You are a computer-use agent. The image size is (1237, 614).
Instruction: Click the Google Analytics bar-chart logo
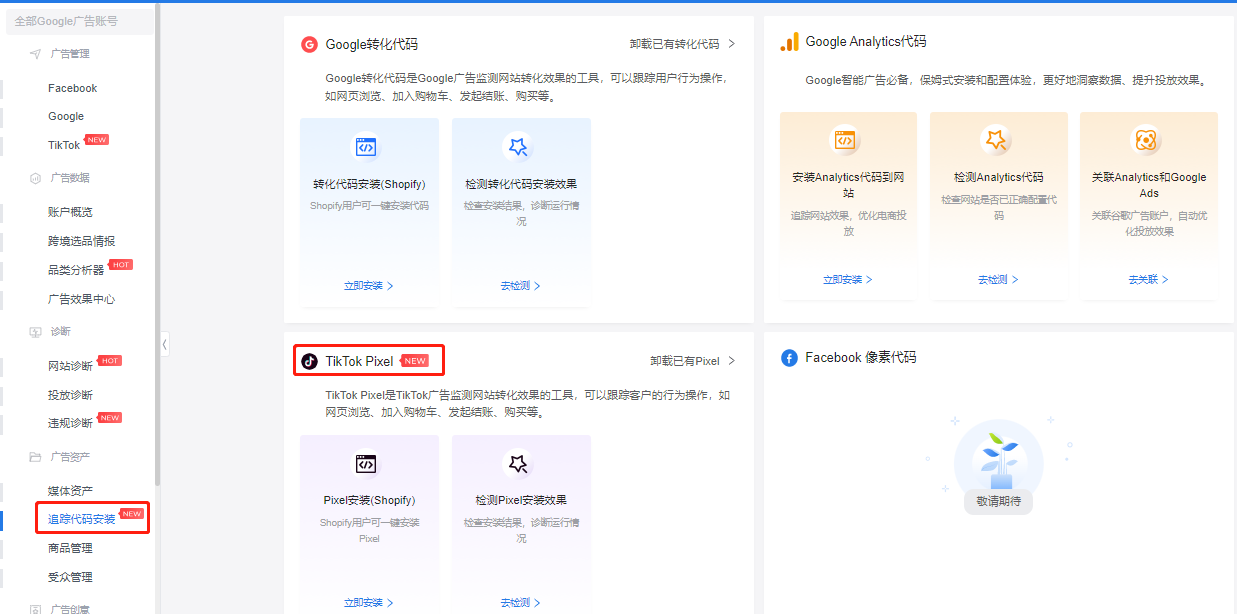pos(789,42)
